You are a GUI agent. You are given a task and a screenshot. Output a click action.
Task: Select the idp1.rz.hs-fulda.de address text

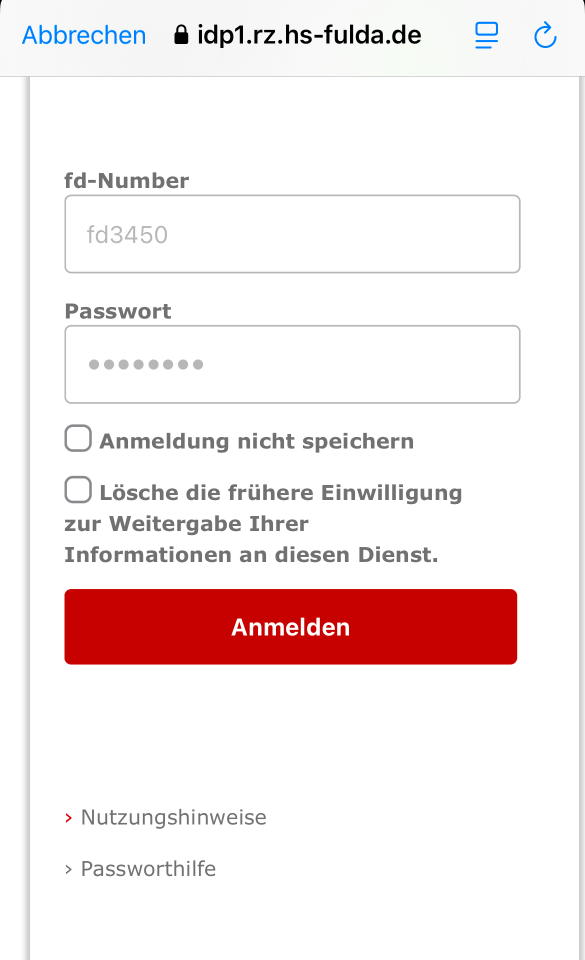[309, 36]
